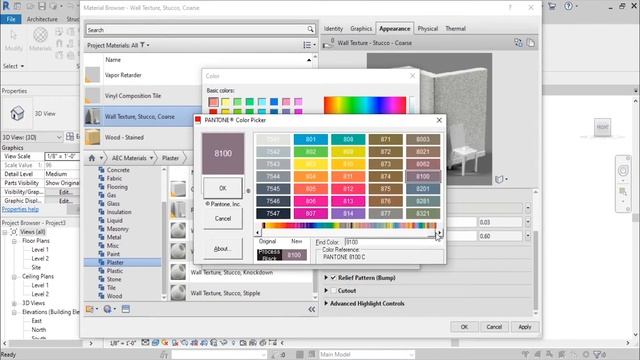Open the Select dropdown on ribbon
Screen dimensions: 640x360
click(x=13, y=66)
